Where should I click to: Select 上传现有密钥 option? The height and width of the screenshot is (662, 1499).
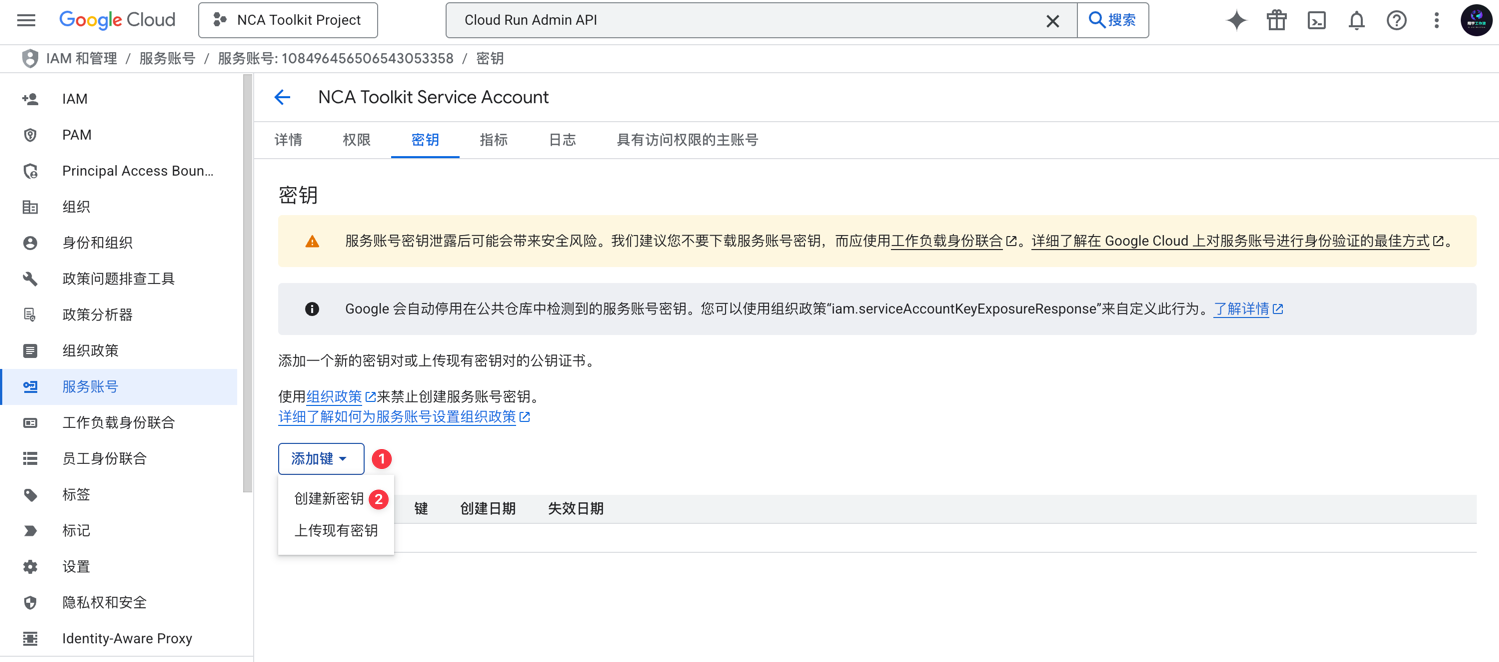pyautogui.click(x=336, y=530)
